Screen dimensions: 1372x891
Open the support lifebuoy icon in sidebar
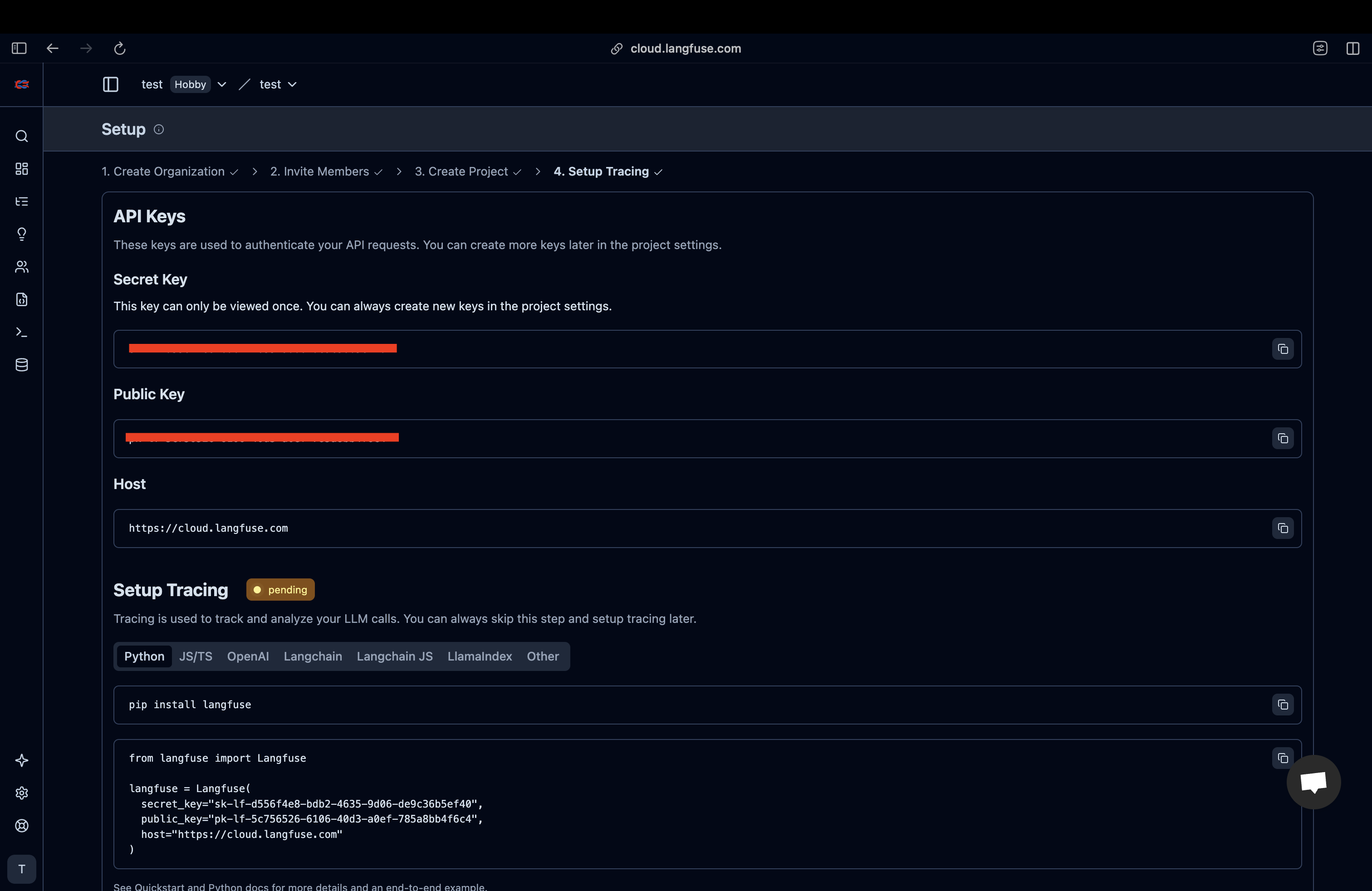click(x=21, y=826)
